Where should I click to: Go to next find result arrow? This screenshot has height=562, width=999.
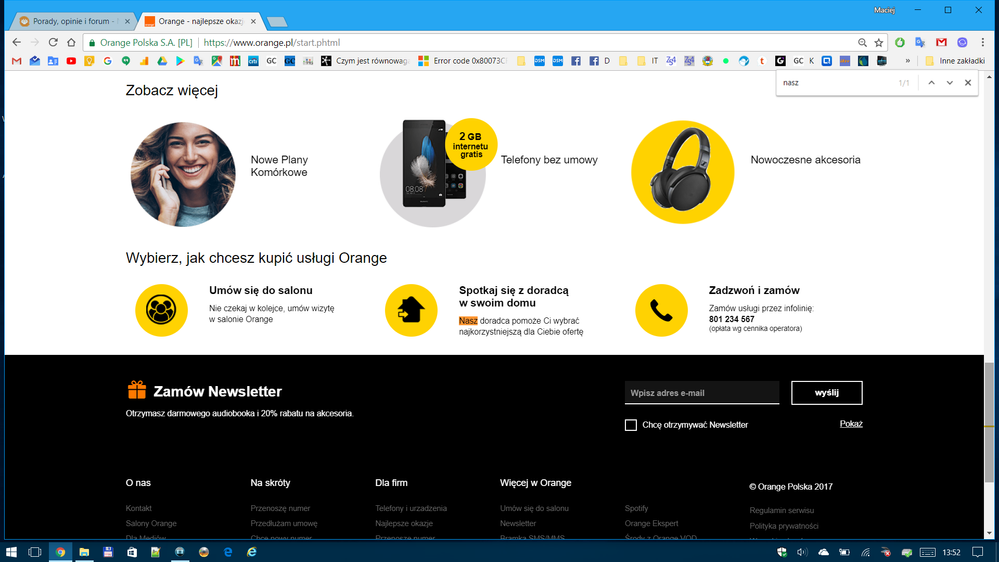[950, 83]
